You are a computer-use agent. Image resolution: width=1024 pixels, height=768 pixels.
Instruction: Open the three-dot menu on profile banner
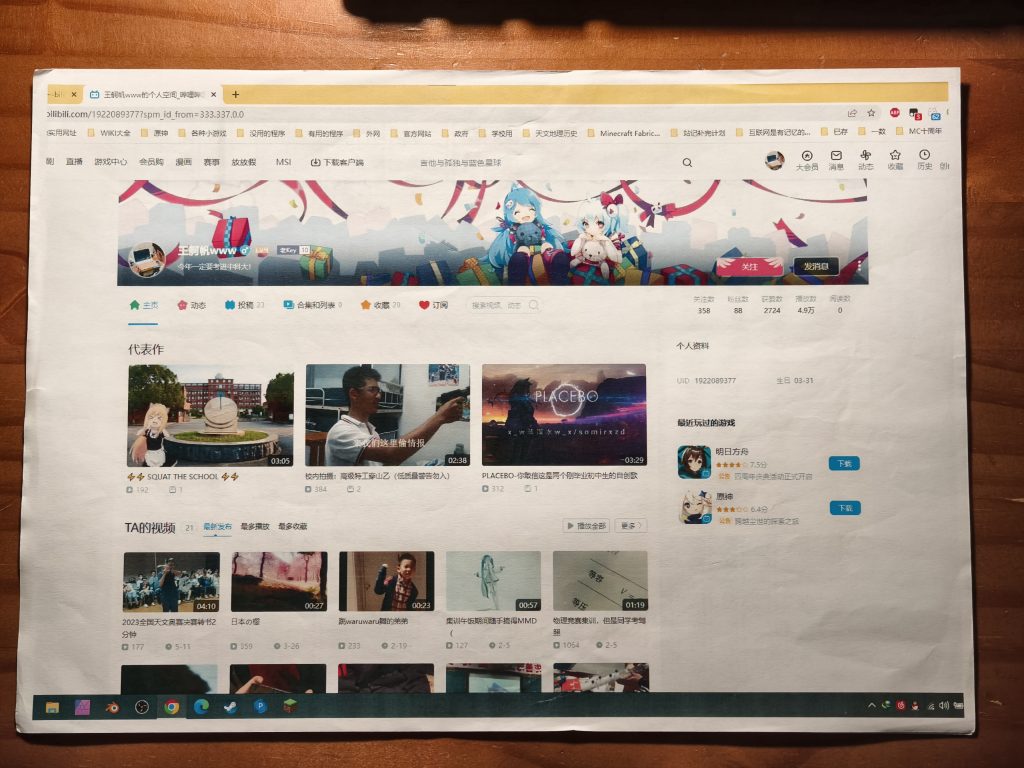858,267
